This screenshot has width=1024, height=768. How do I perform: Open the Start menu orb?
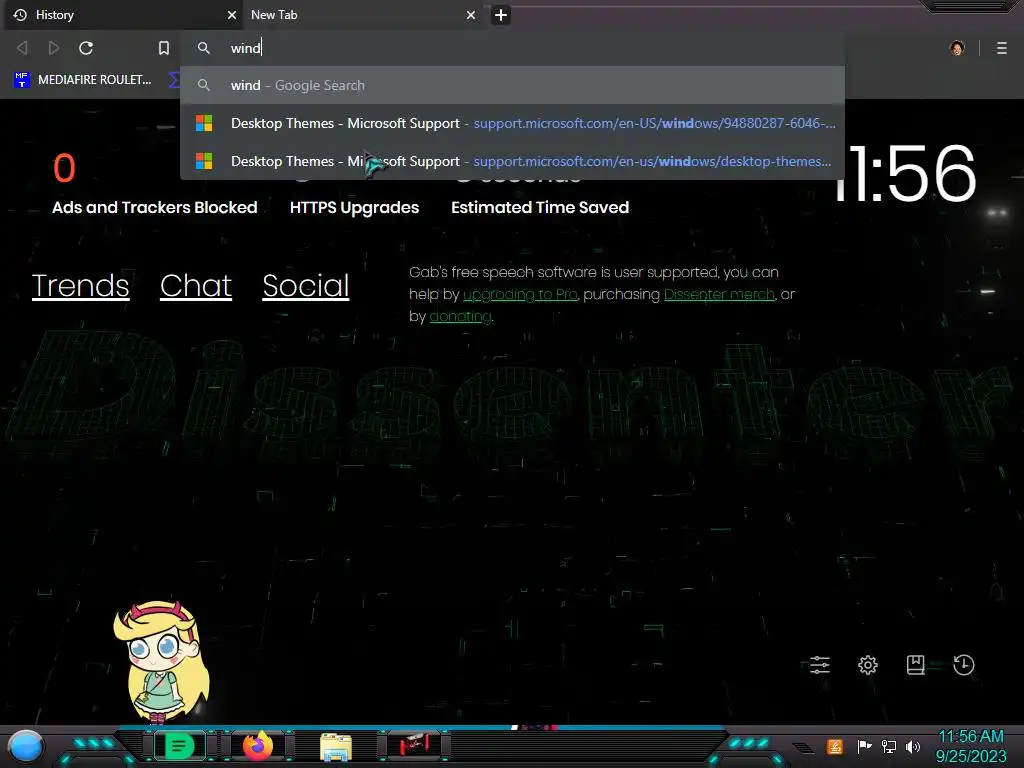click(x=26, y=747)
